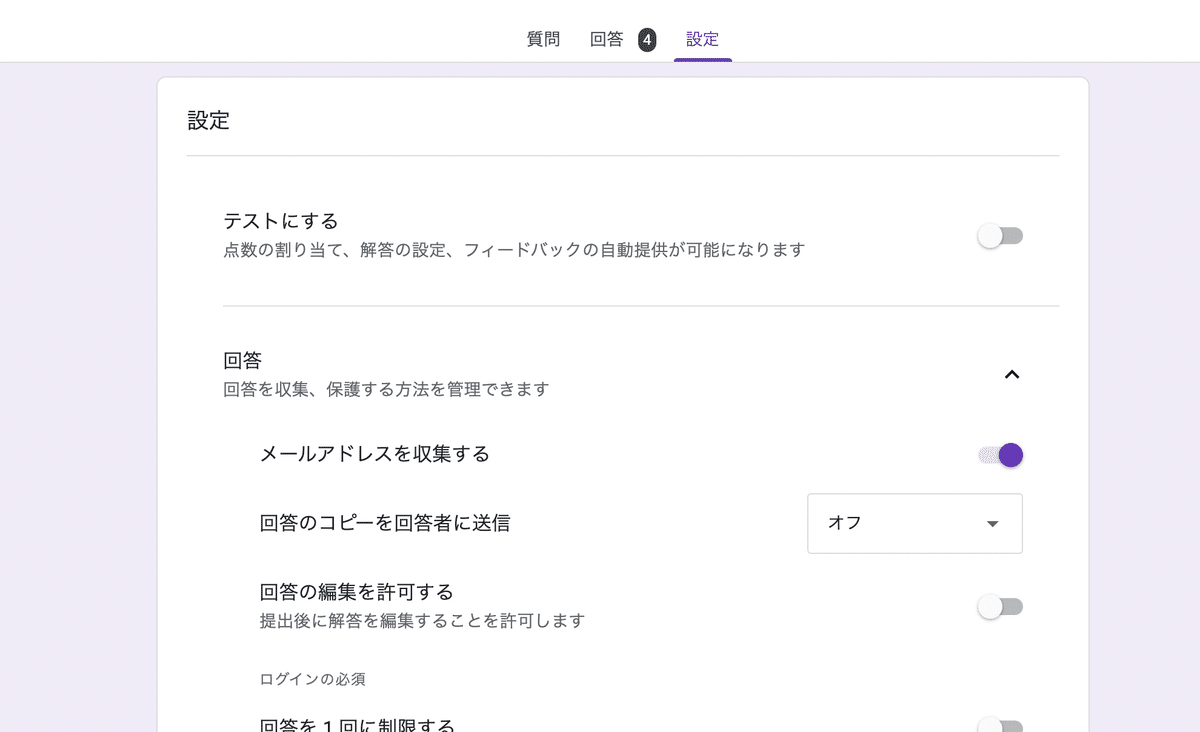Viewport: 1200px width, 732px height.
Task: Select the 設定 tab
Action: point(702,40)
